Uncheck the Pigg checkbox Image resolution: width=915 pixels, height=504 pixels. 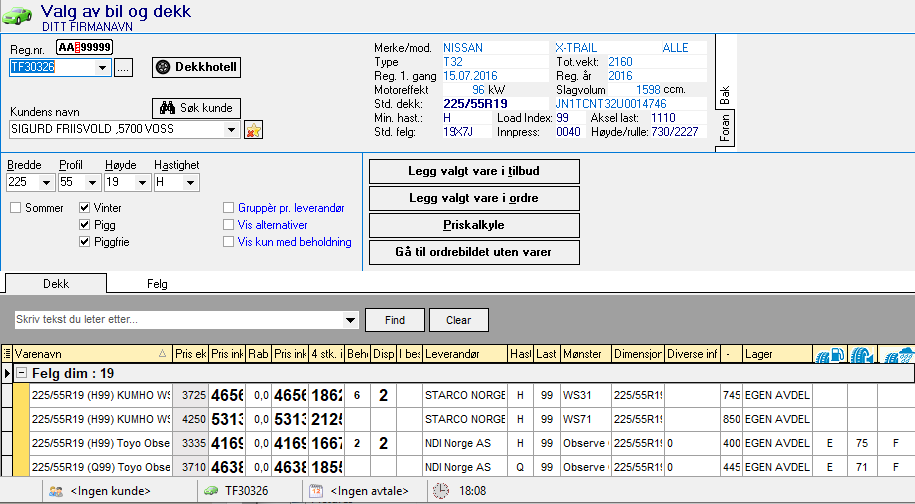[x=85, y=225]
